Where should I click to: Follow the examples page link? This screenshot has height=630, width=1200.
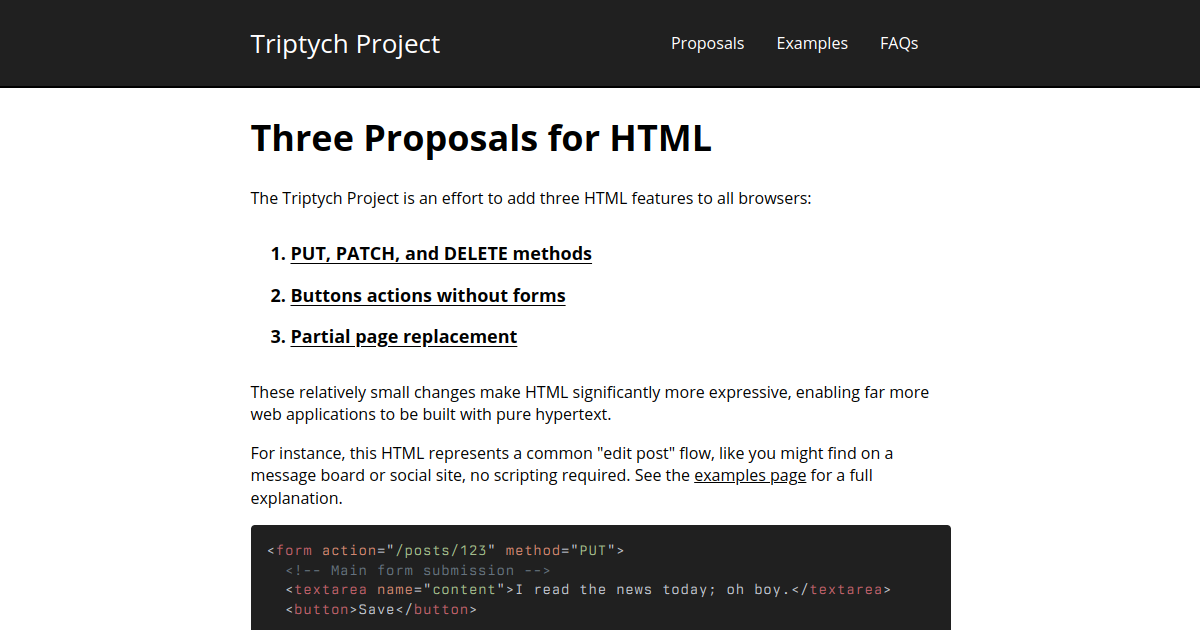(x=750, y=475)
